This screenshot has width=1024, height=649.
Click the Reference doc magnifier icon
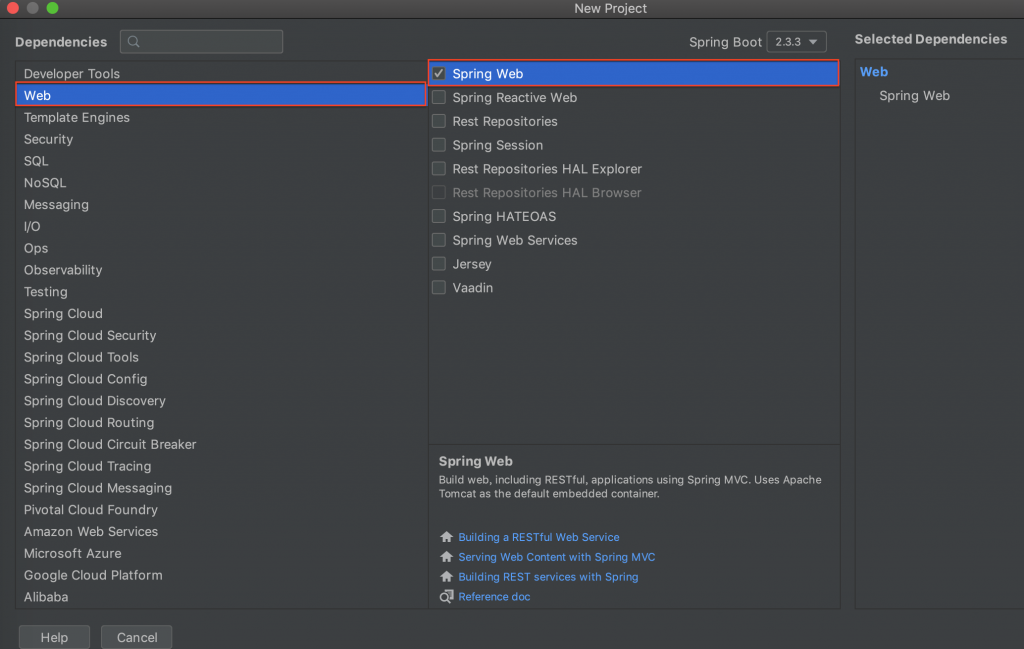[447, 597]
